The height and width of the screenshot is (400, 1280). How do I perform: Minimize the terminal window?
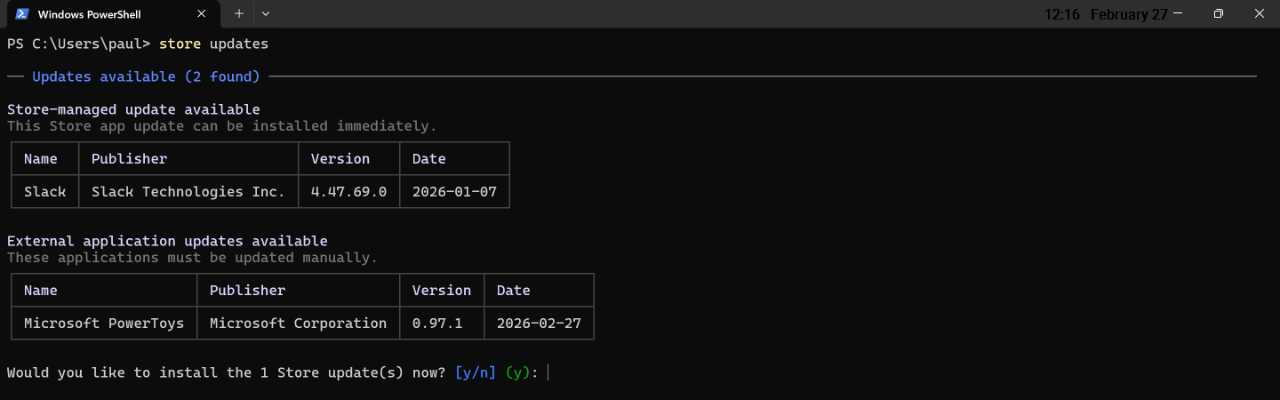pyautogui.click(x=1177, y=14)
